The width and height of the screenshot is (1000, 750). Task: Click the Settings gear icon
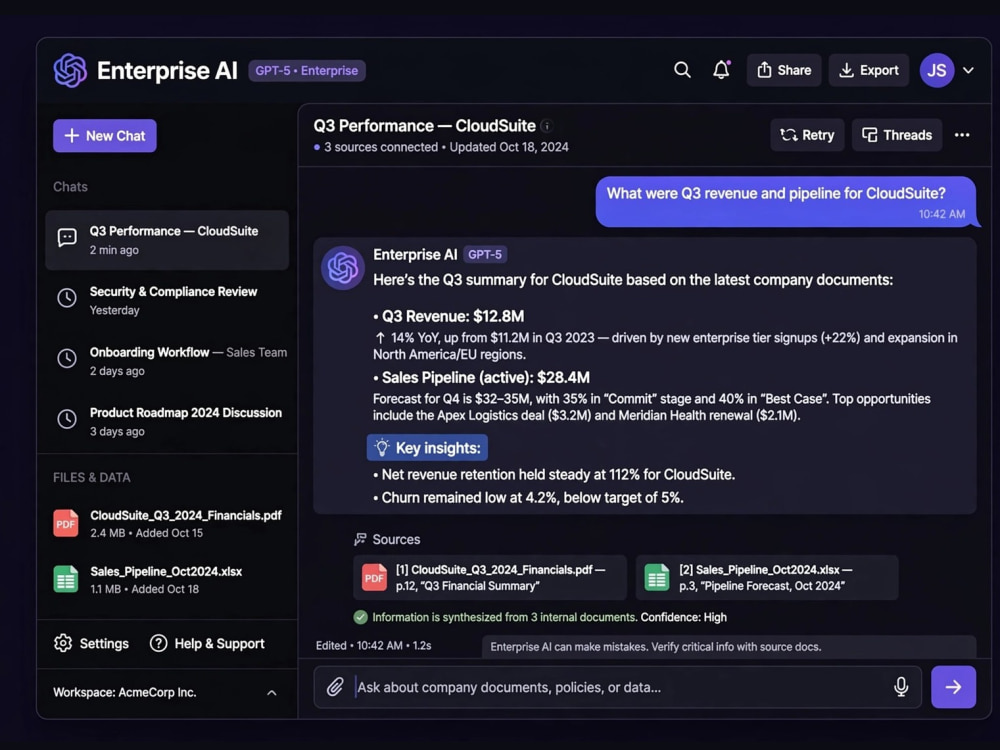[62, 643]
